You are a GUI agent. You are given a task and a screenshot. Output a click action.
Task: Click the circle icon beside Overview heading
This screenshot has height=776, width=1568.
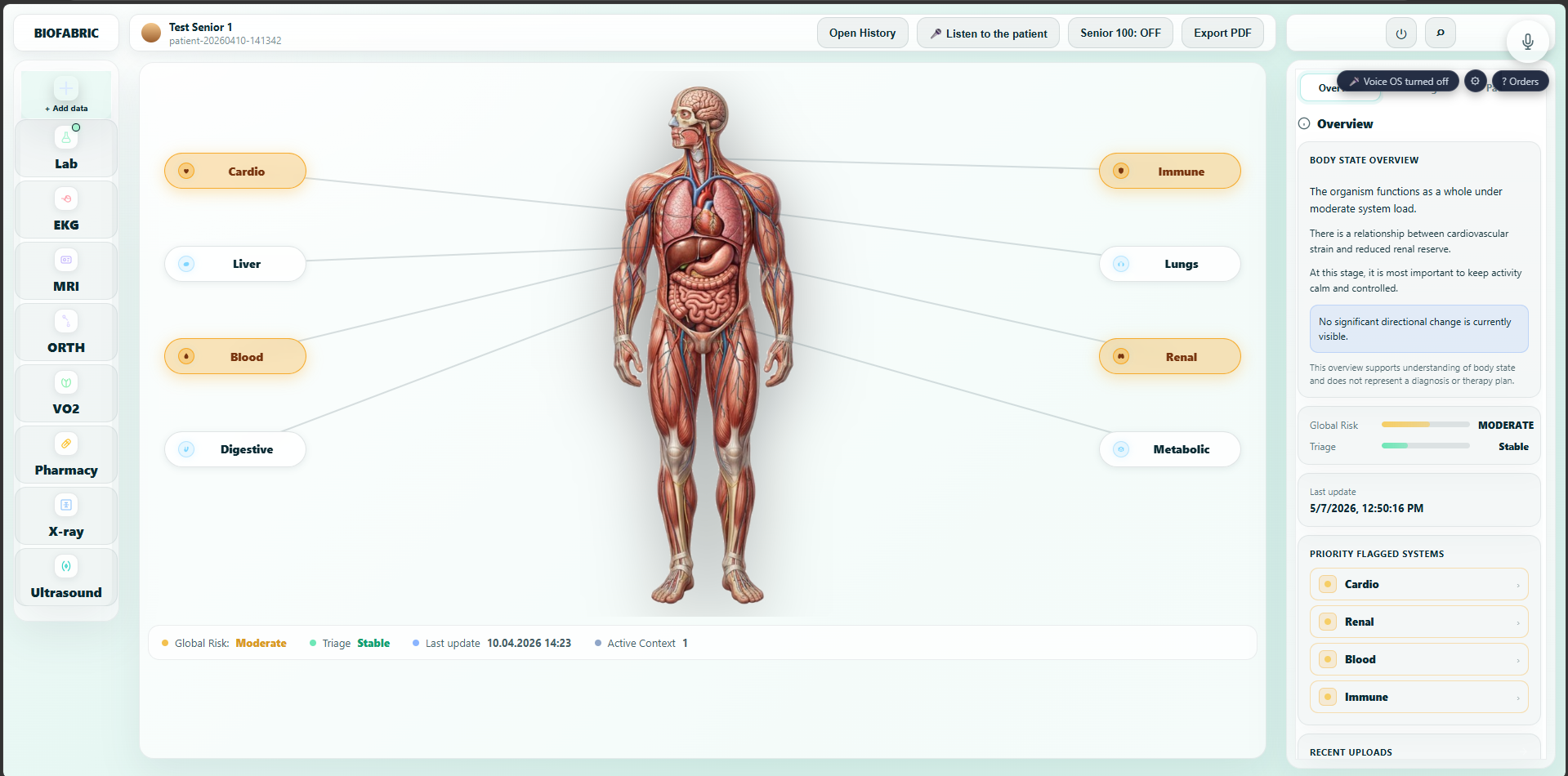(x=1304, y=124)
